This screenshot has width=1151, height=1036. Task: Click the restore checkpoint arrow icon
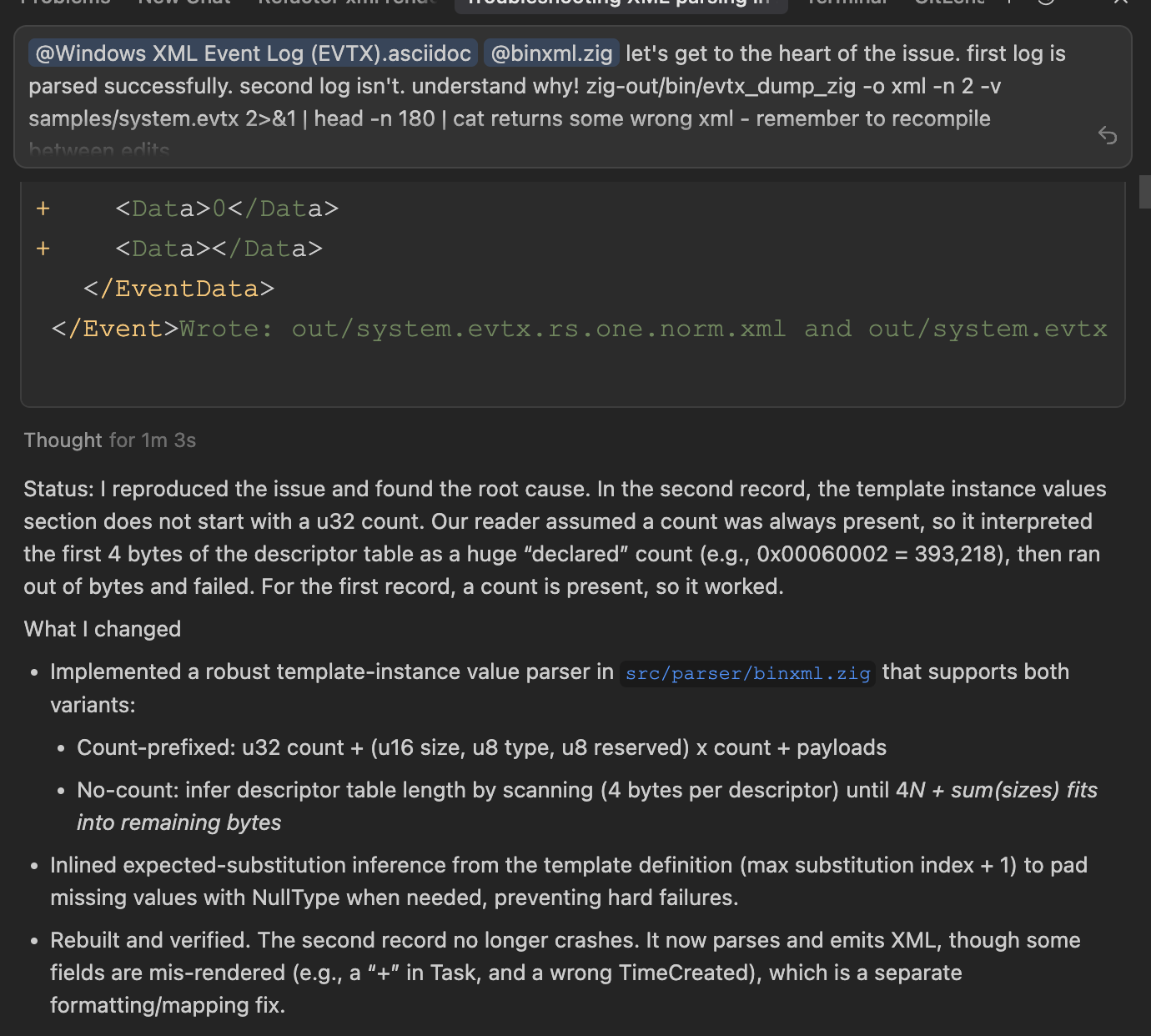1107,135
